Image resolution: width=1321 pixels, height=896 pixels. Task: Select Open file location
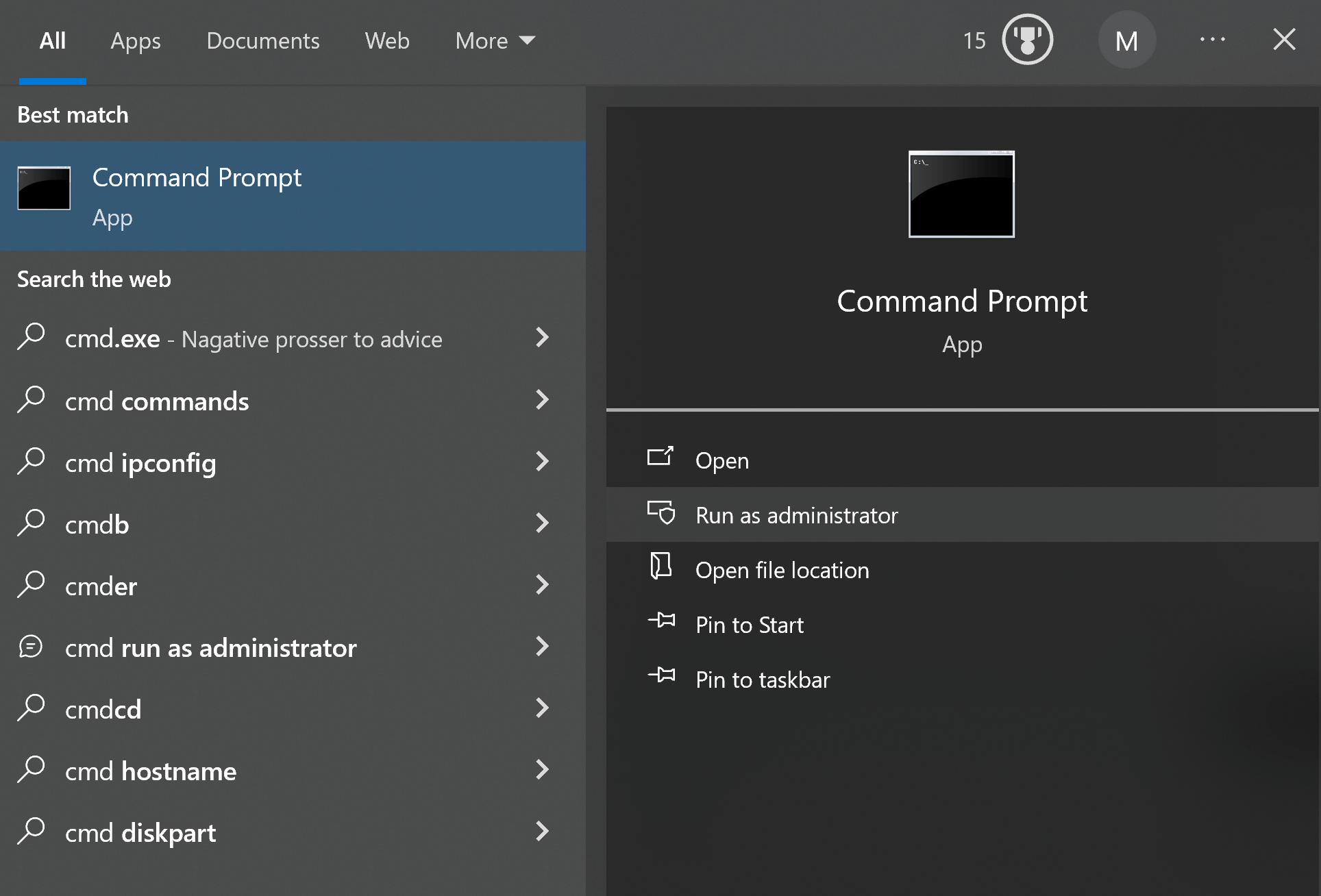tap(782, 570)
